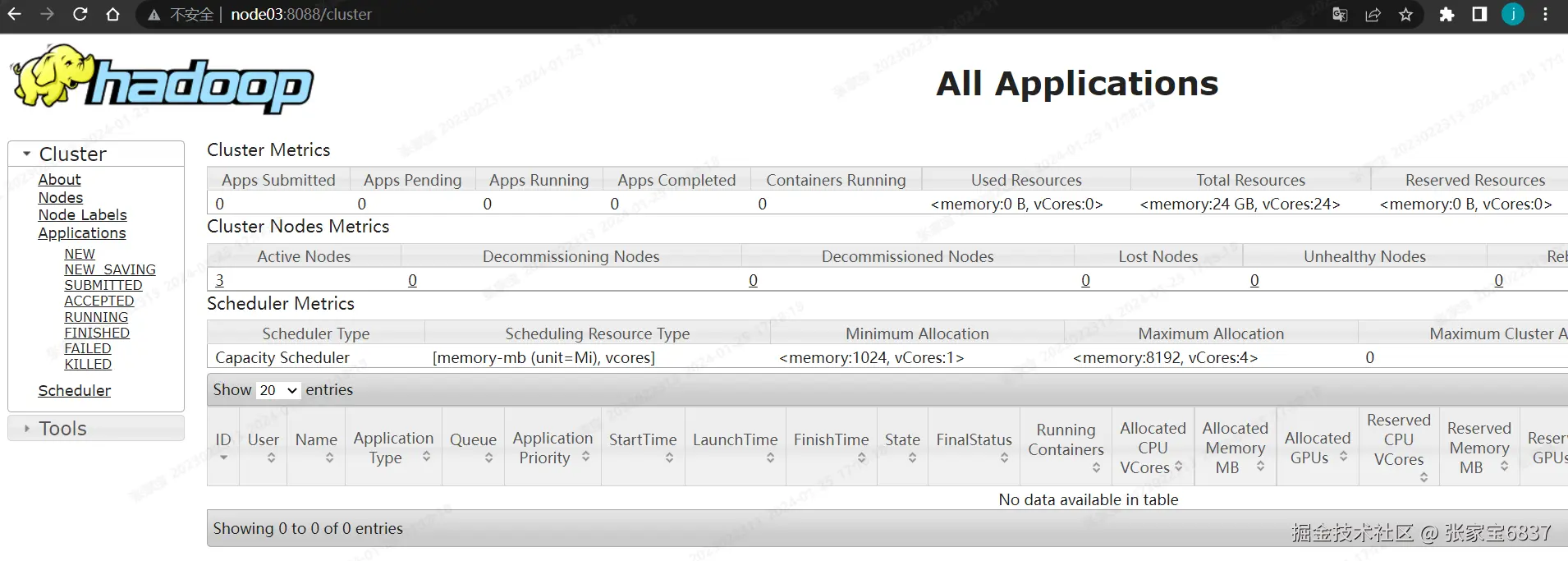Sort table by Name column
Viewport: 1568px width, 561px height.
pos(316,446)
